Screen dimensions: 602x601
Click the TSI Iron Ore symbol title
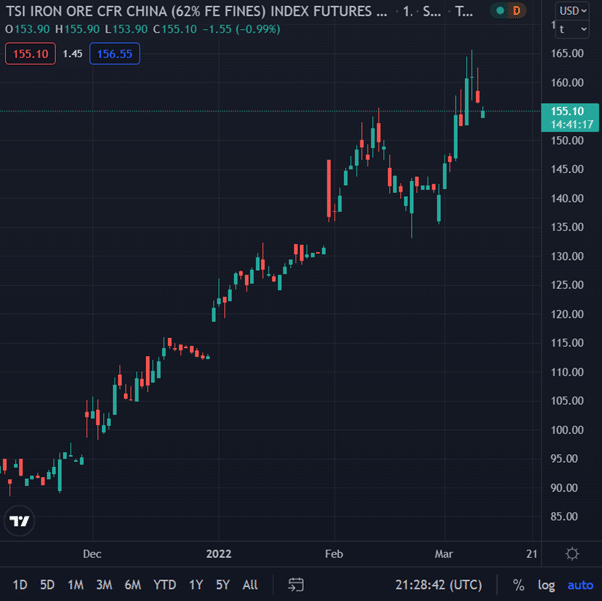[x=197, y=11]
